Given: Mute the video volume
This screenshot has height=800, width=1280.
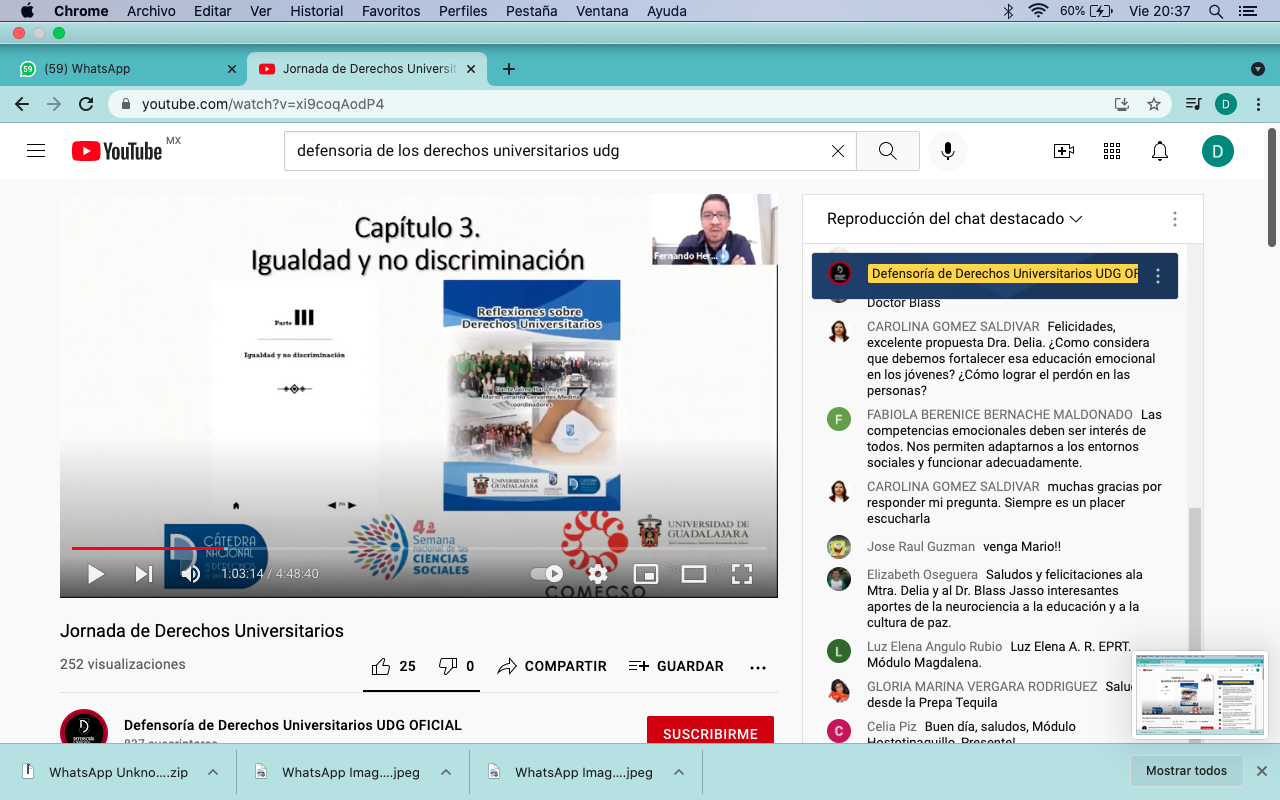Looking at the screenshot, I should click(x=190, y=574).
